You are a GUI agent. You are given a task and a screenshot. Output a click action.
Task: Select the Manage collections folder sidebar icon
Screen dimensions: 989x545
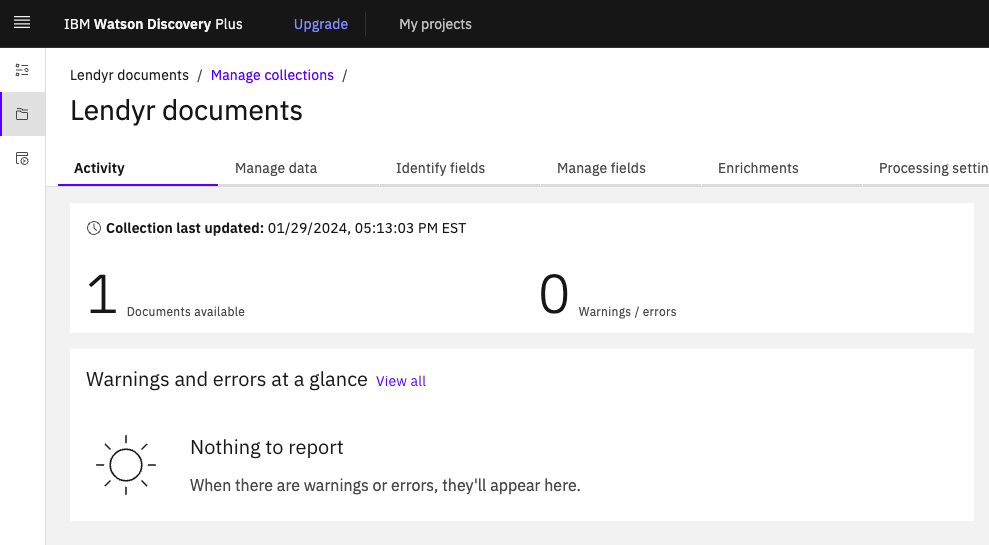[x=22, y=114]
